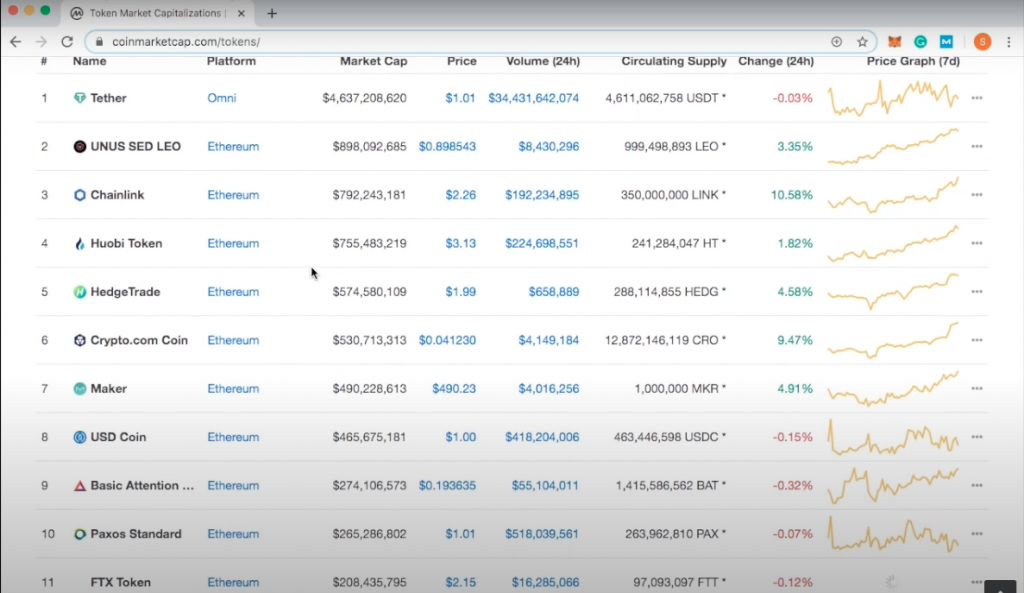Open a new browser tab

click(x=272, y=13)
